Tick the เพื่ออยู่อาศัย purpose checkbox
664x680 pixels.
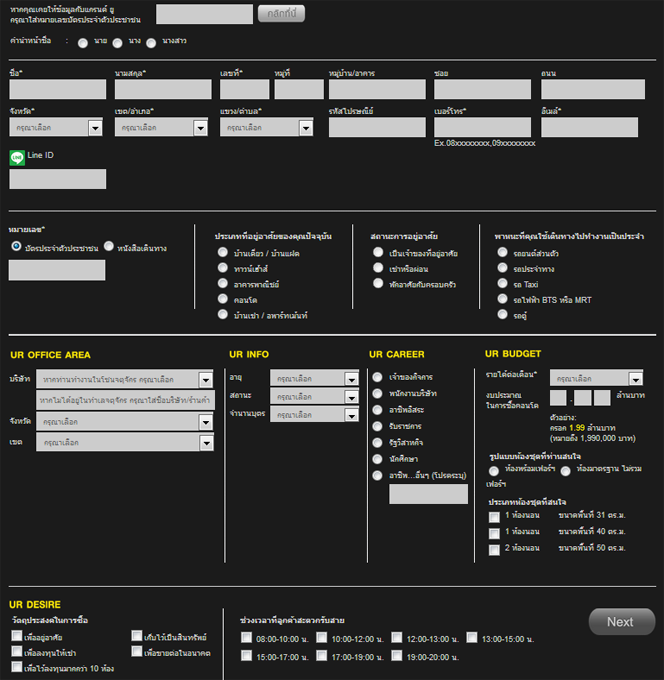pyautogui.click(x=17, y=636)
